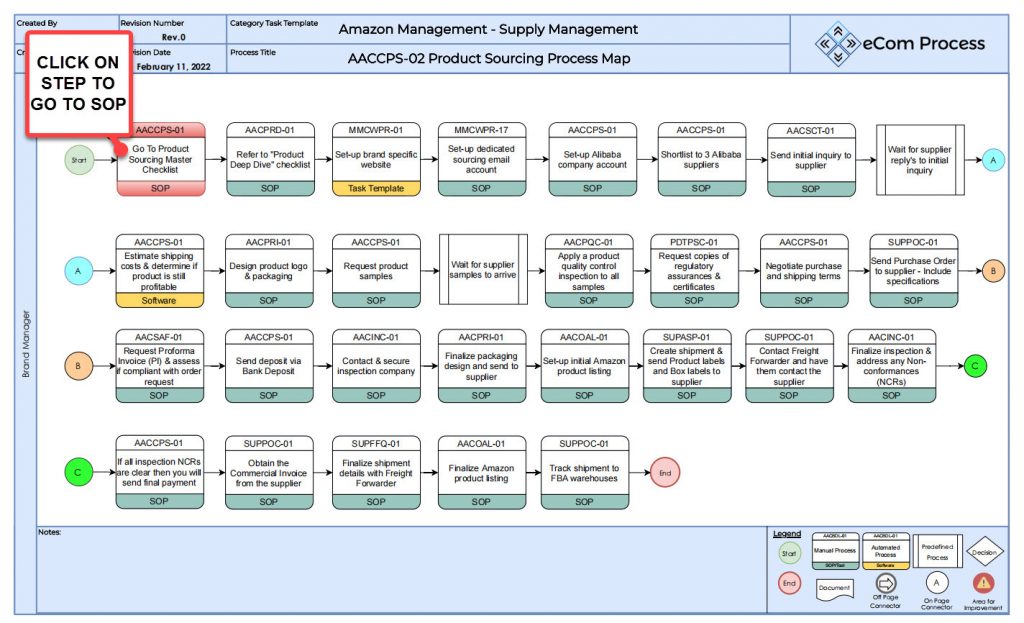Click the red End icon in the legend
1024x623 pixels.
point(789,584)
